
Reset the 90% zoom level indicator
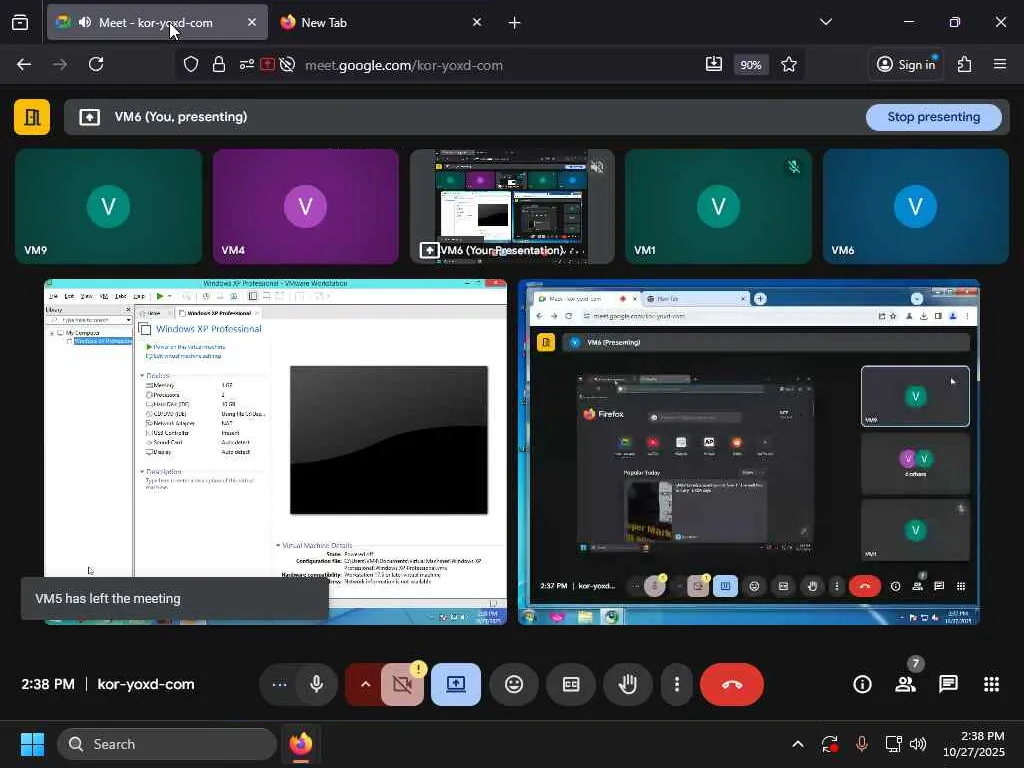[750, 65]
